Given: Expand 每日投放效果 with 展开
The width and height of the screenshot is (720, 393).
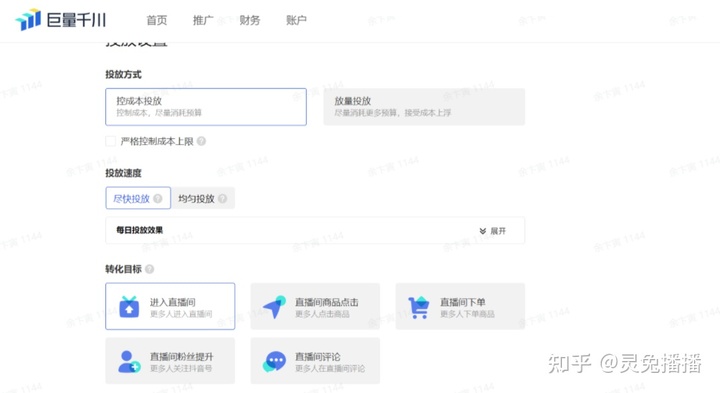Looking at the screenshot, I should 493,230.
